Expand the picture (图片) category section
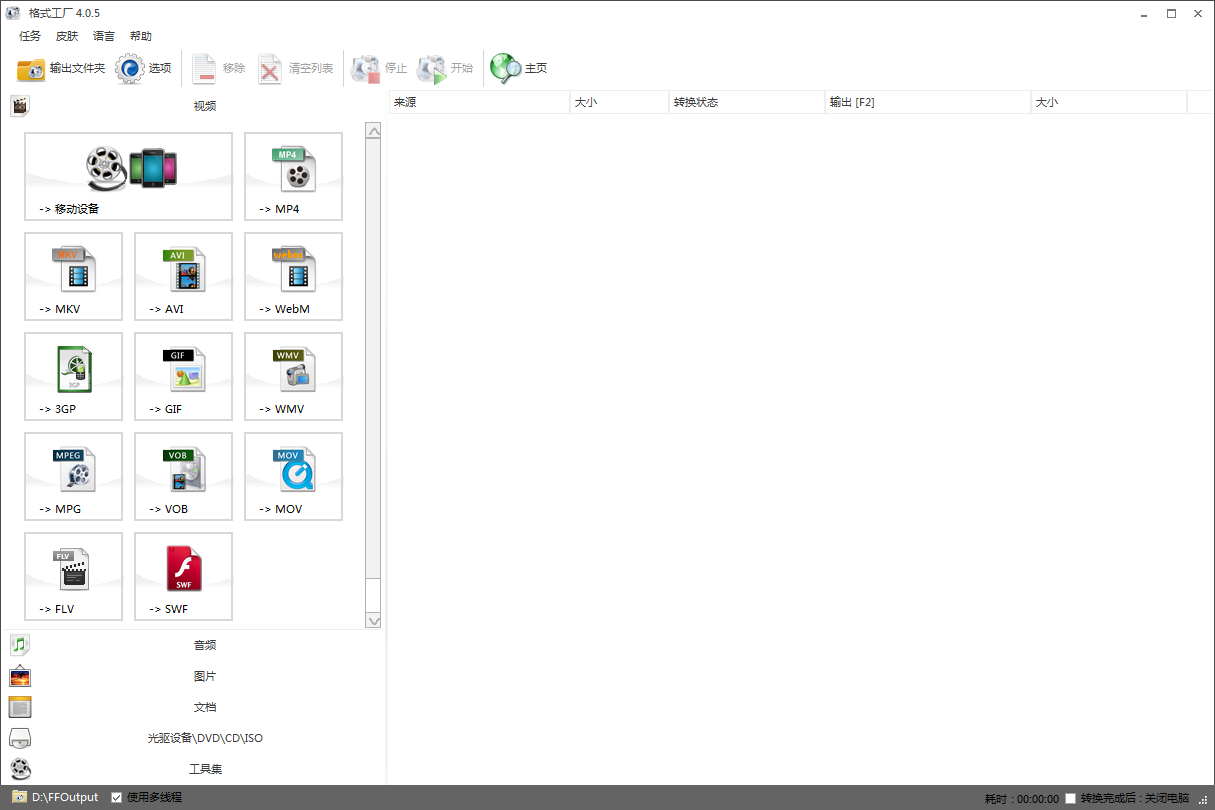 pos(204,676)
